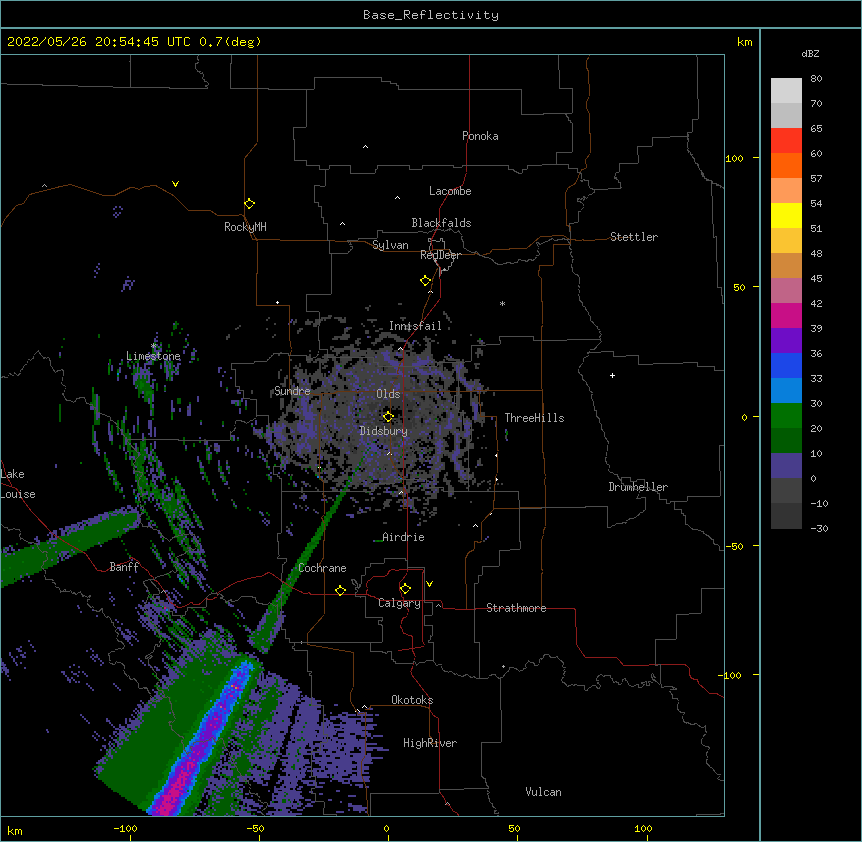
Task: Select the yellow diamond marker between Olds and Didsbury
Action: coord(388,417)
